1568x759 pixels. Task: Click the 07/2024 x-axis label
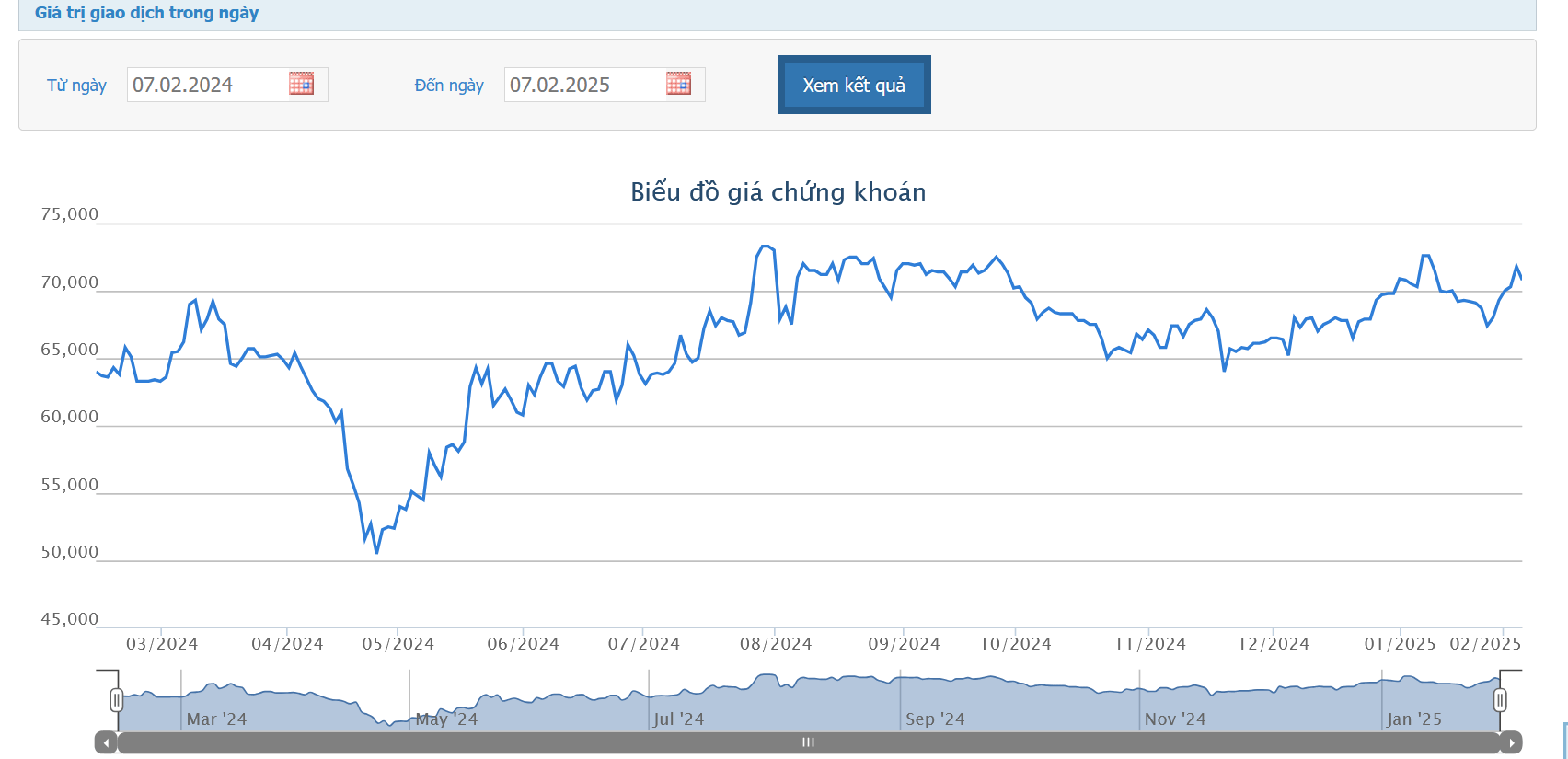click(643, 644)
